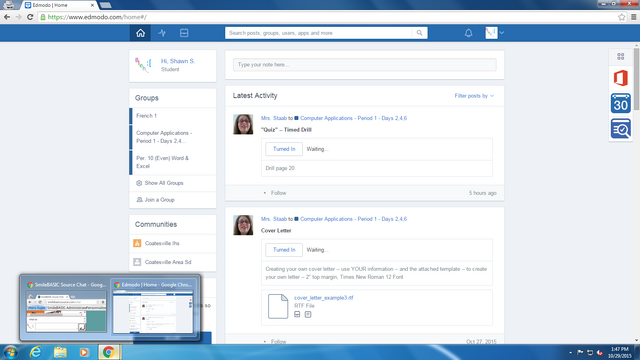Click Mrs. Staab name on Cover Letter post

(273, 219)
